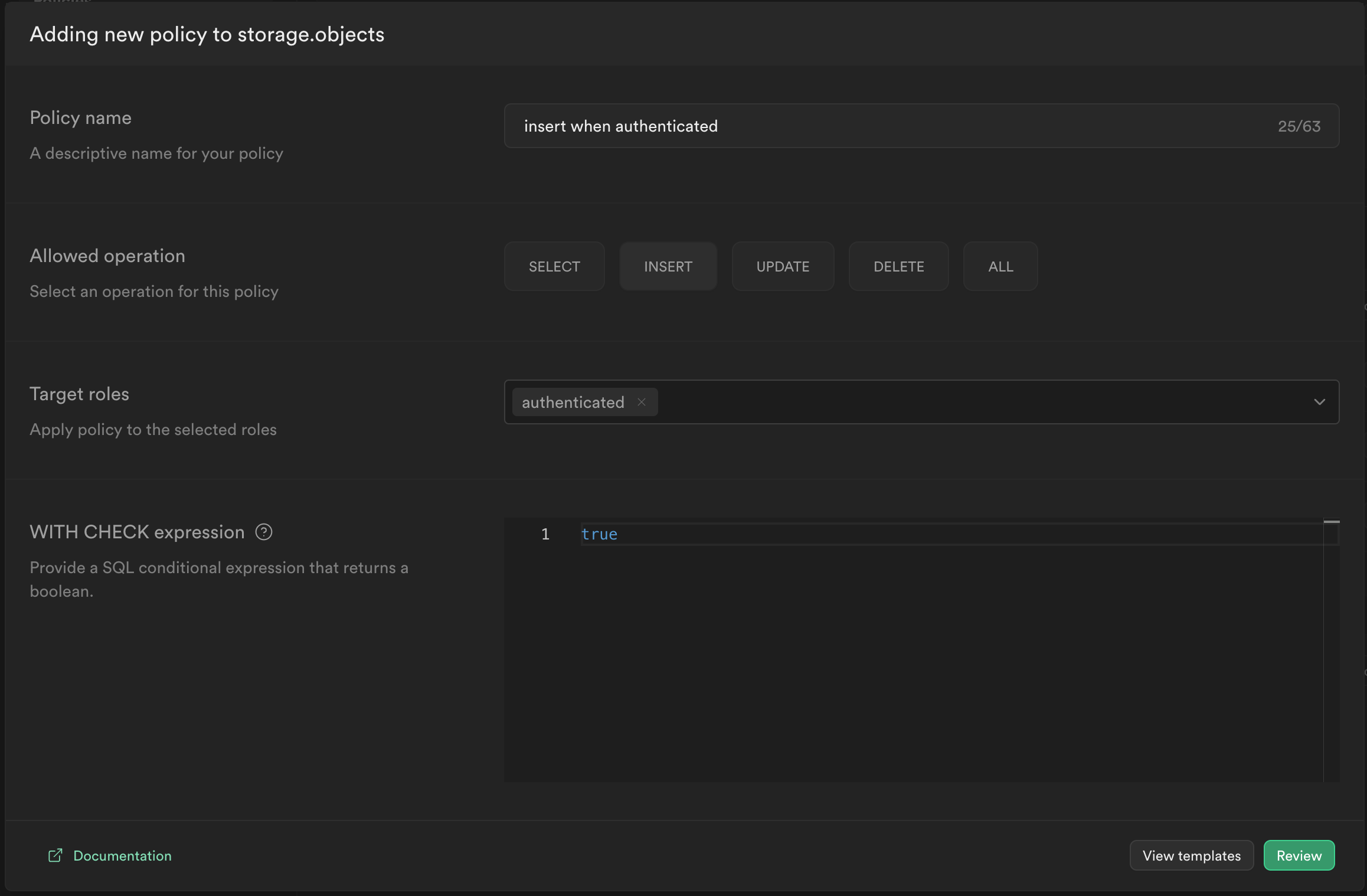Remove the authenticated role tag
The width and height of the screenshot is (1367, 896).
pos(642,402)
